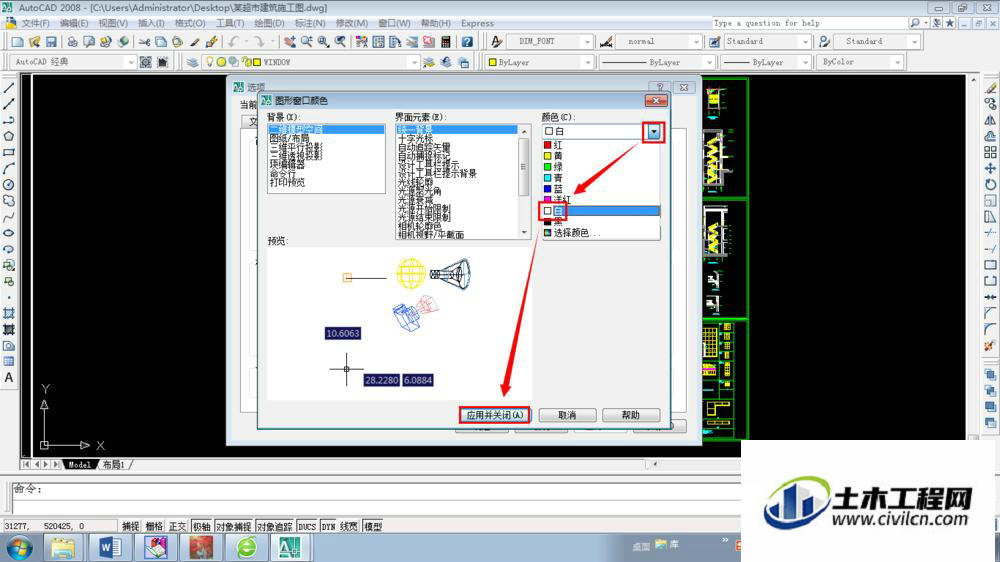This screenshot has width=1000, height=562.
Task: Open the ByLayer linetype dropdown
Action: (709, 63)
